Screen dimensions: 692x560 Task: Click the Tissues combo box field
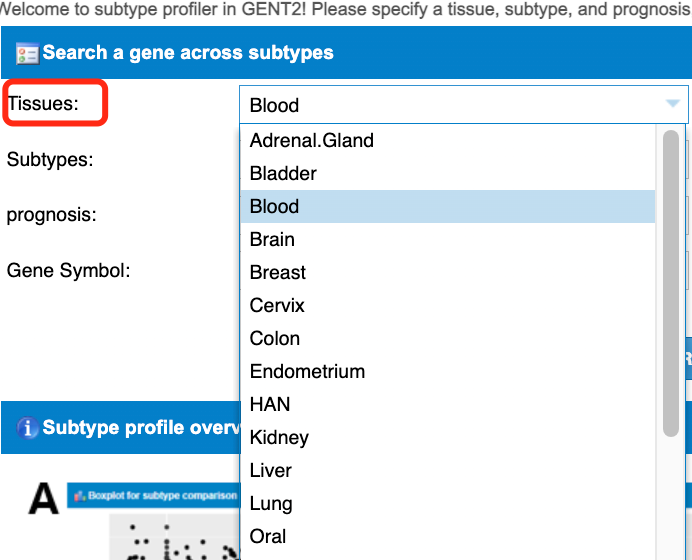click(450, 105)
